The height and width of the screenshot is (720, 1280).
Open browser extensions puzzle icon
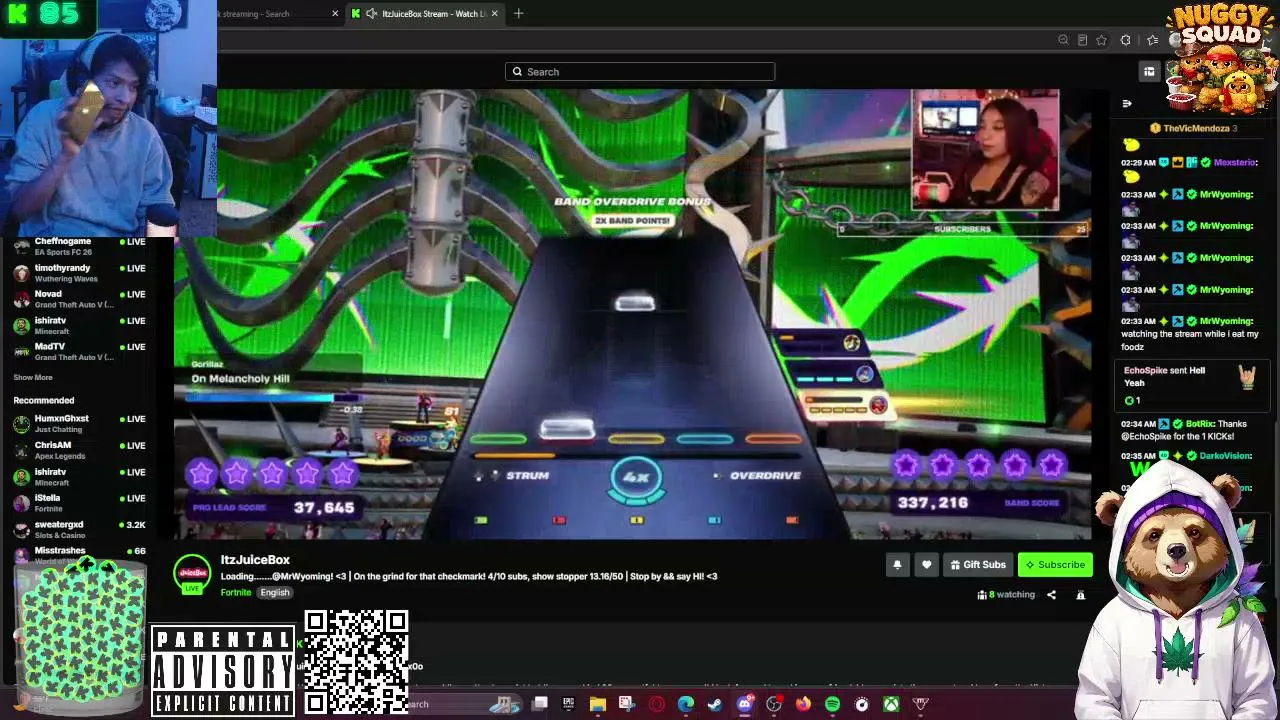[x=1126, y=40]
